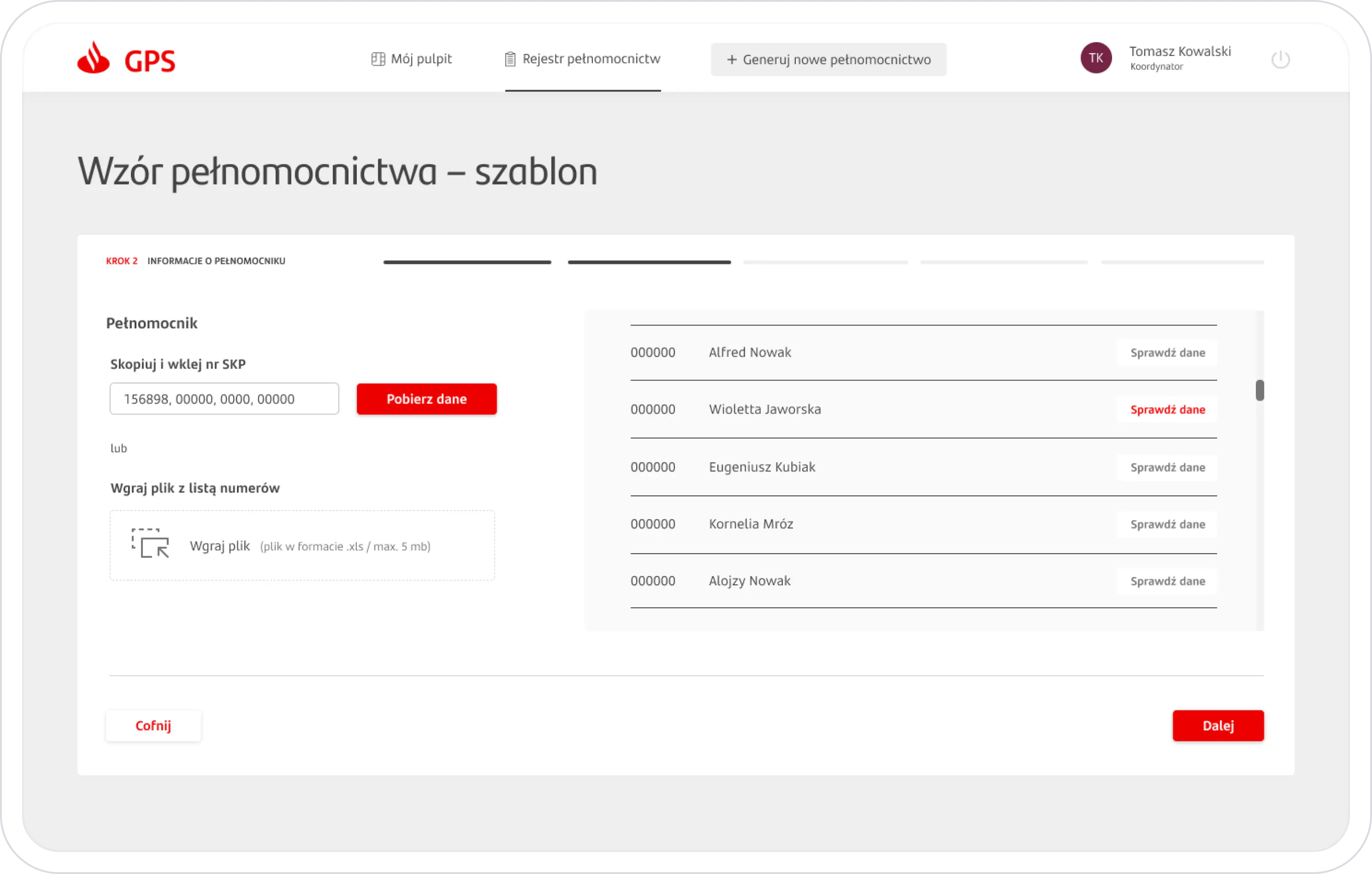Click the SKP number input field
Viewport: 1372px width, 874px height.
[224, 399]
